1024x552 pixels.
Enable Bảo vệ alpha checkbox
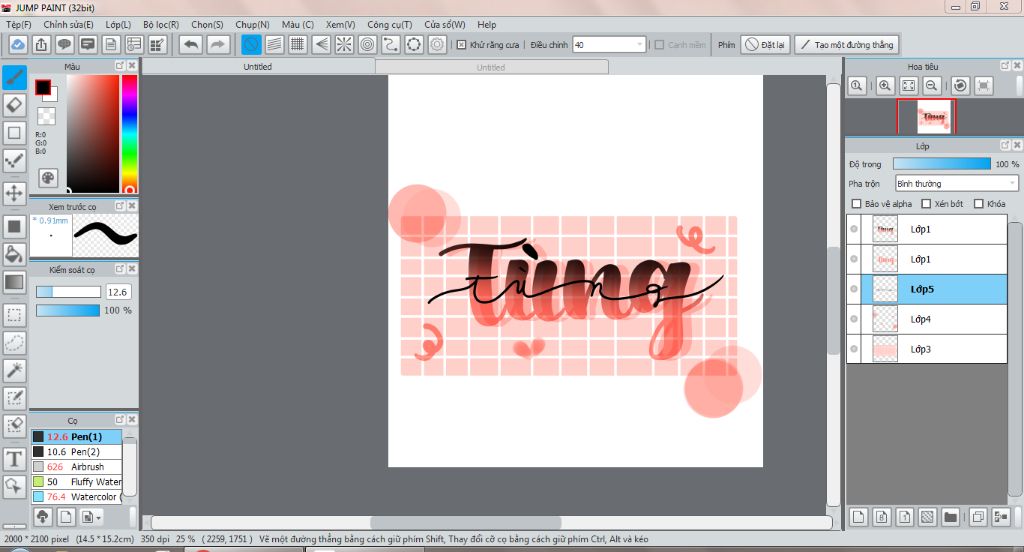pyautogui.click(x=856, y=204)
